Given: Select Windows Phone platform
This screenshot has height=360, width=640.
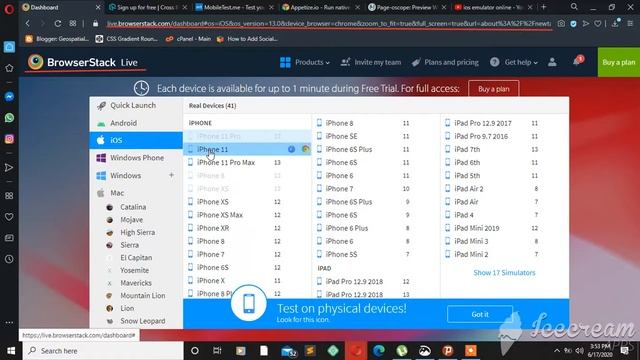Looking at the screenshot, I should coord(136,158).
